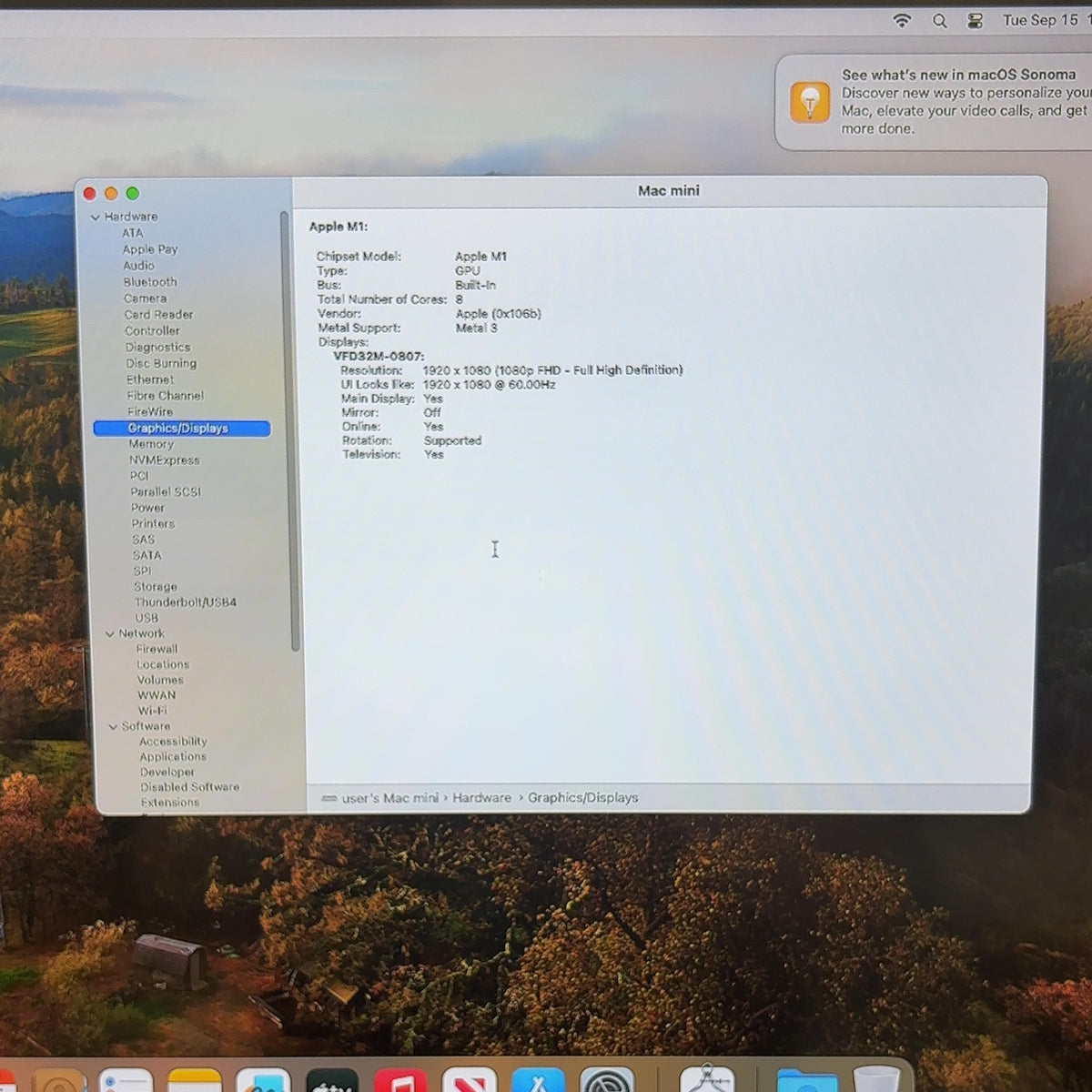
Task: Select FireWire in the sidebar
Action: (150, 412)
